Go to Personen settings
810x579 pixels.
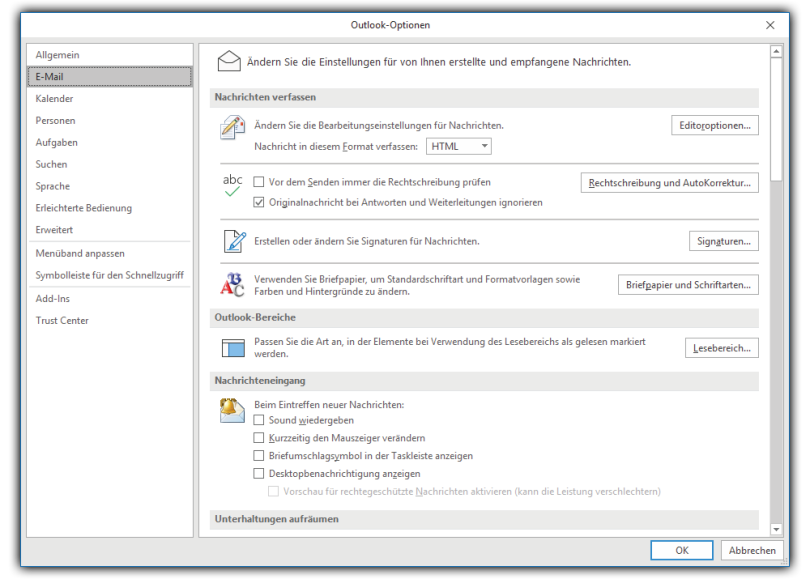(110, 120)
